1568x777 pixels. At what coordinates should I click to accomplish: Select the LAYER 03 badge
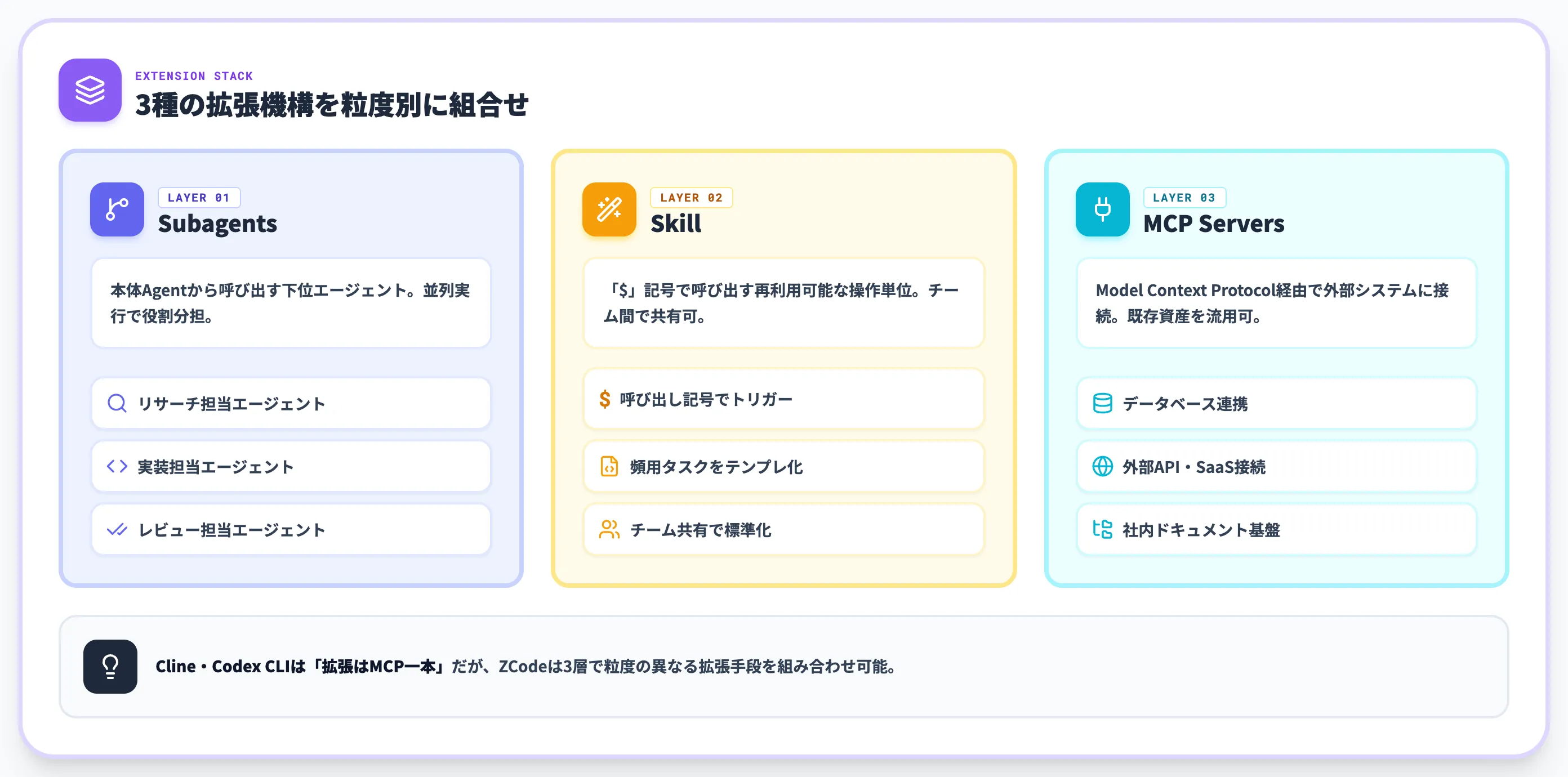tap(1184, 198)
